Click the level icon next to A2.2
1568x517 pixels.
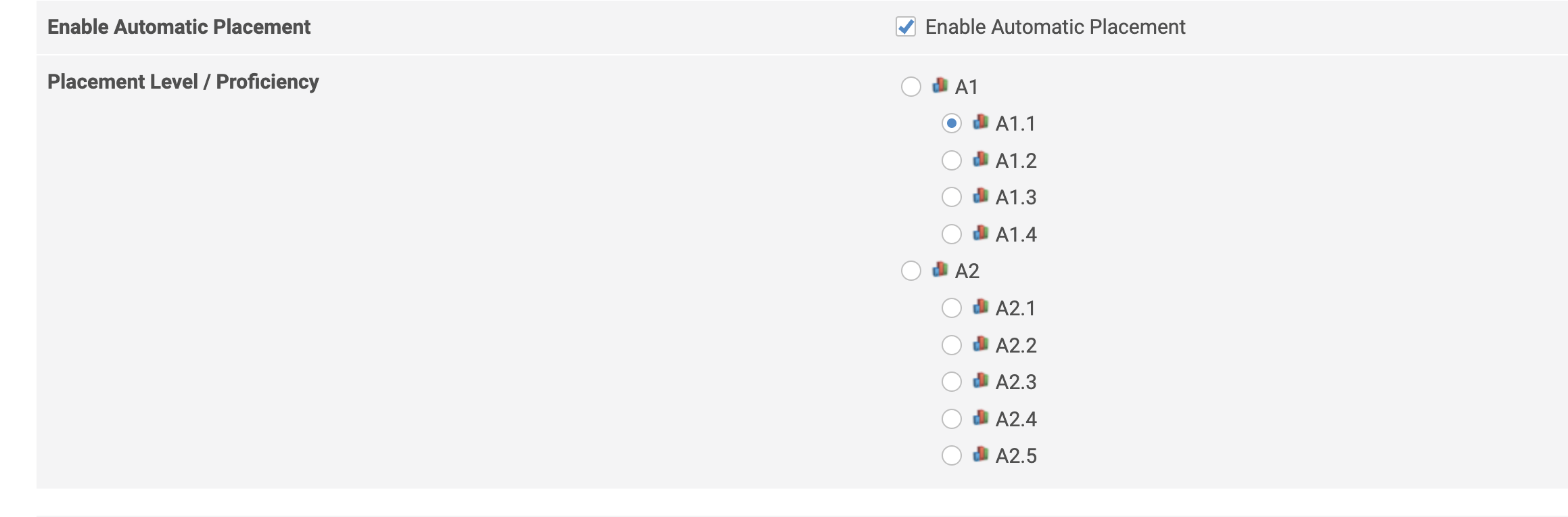[x=980, y=344]
